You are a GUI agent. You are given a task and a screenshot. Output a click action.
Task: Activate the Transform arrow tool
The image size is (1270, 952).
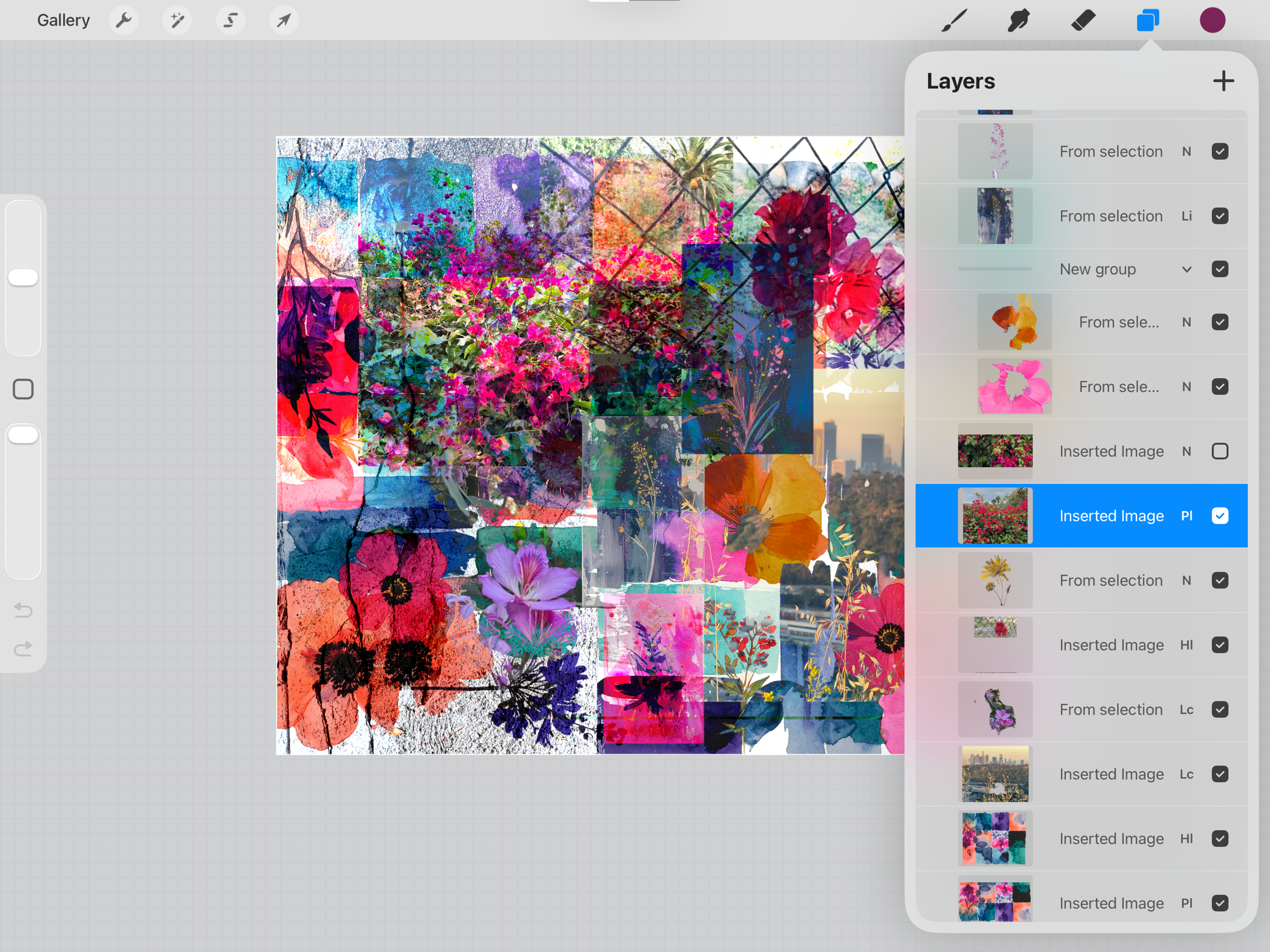tap(284, 21)
